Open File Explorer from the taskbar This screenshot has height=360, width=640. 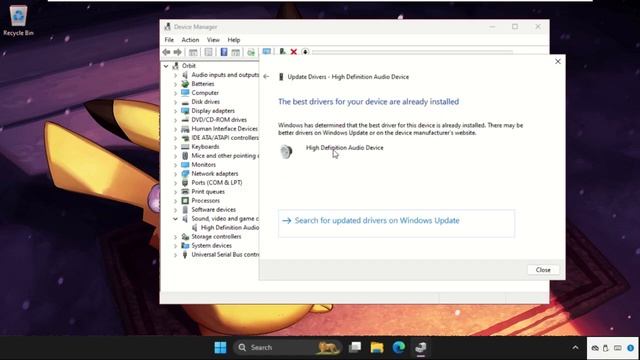(377, 347)
